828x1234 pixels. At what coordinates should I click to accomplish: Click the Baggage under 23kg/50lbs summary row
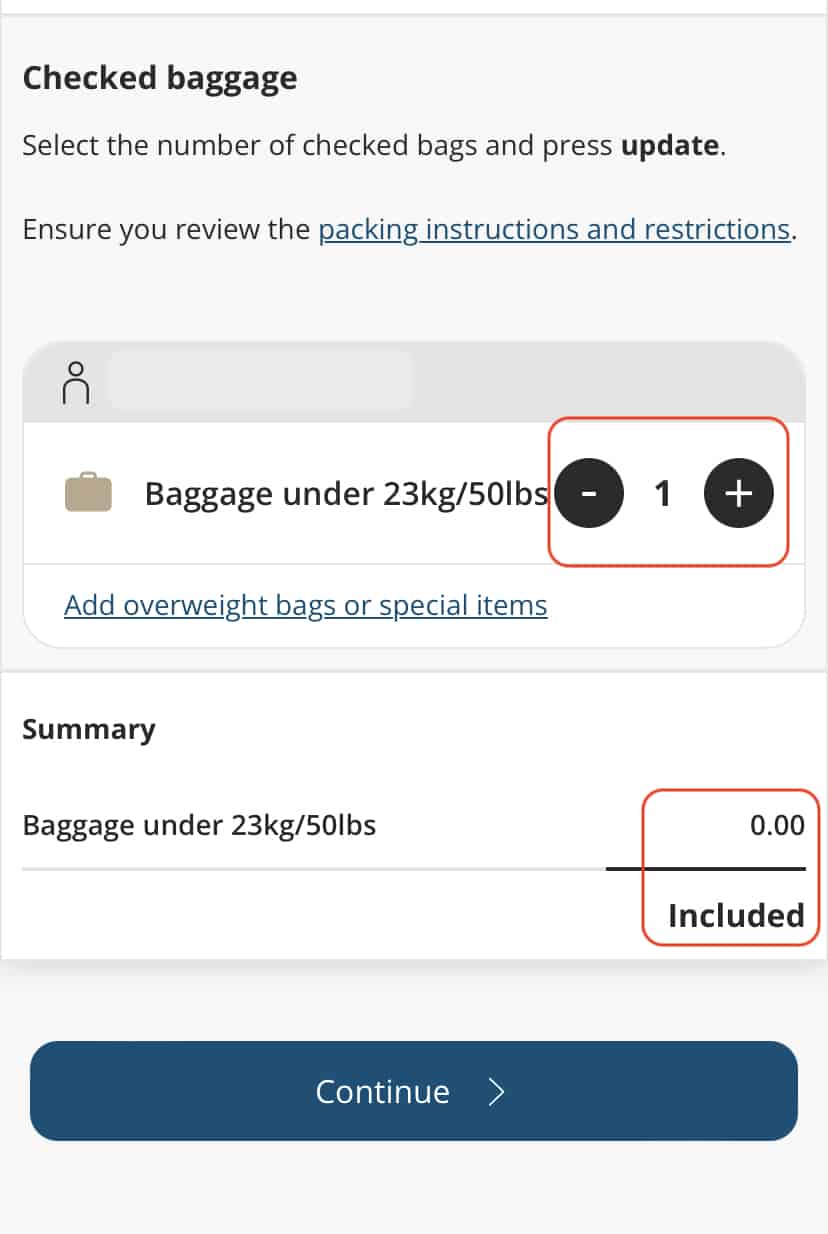pos(199,824)
